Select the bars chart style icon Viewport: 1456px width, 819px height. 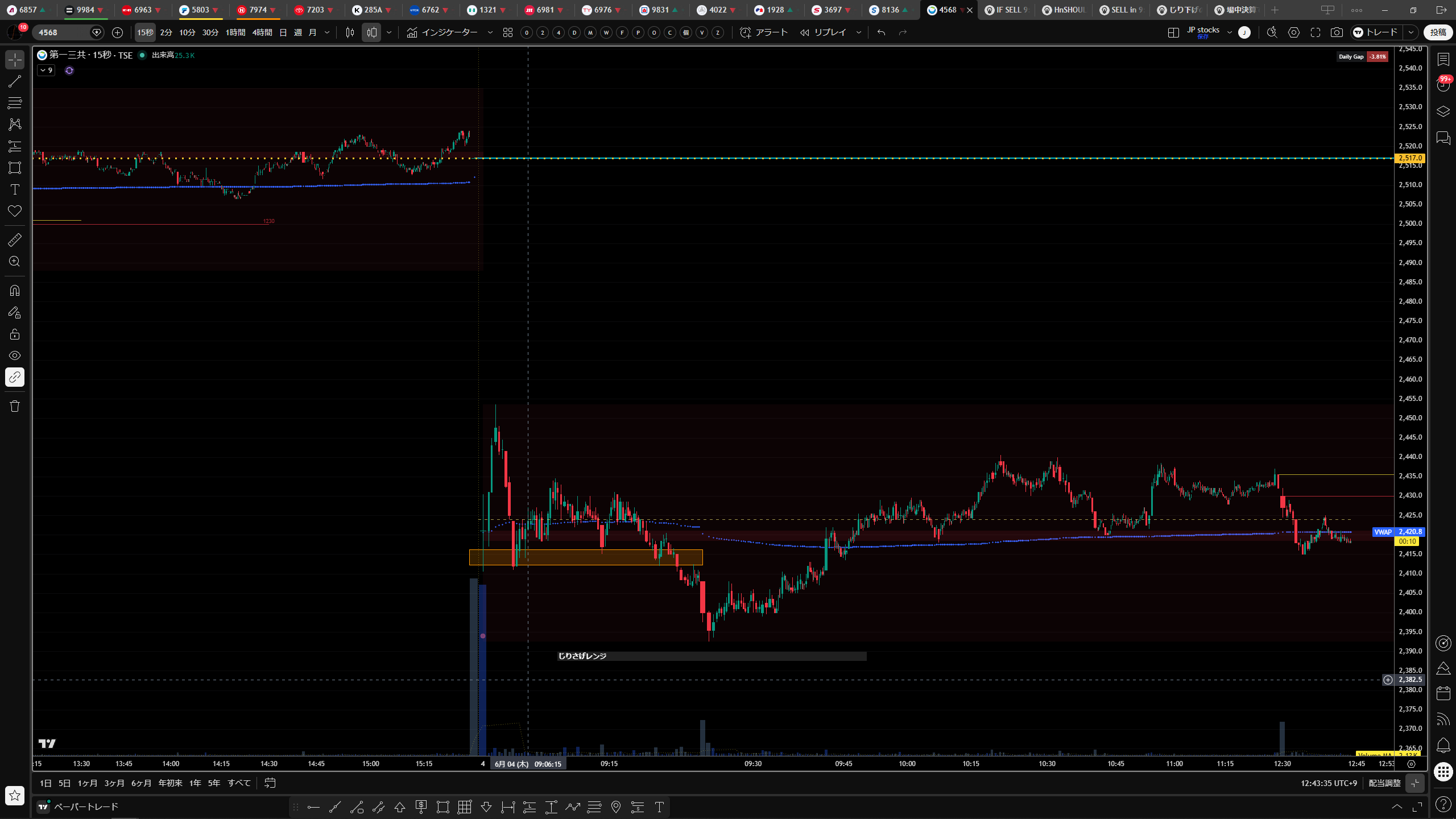tap(350, 32)
